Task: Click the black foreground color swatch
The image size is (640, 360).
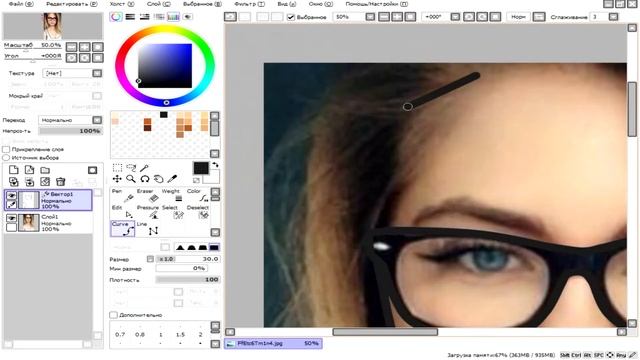Action: pos(200,168)
